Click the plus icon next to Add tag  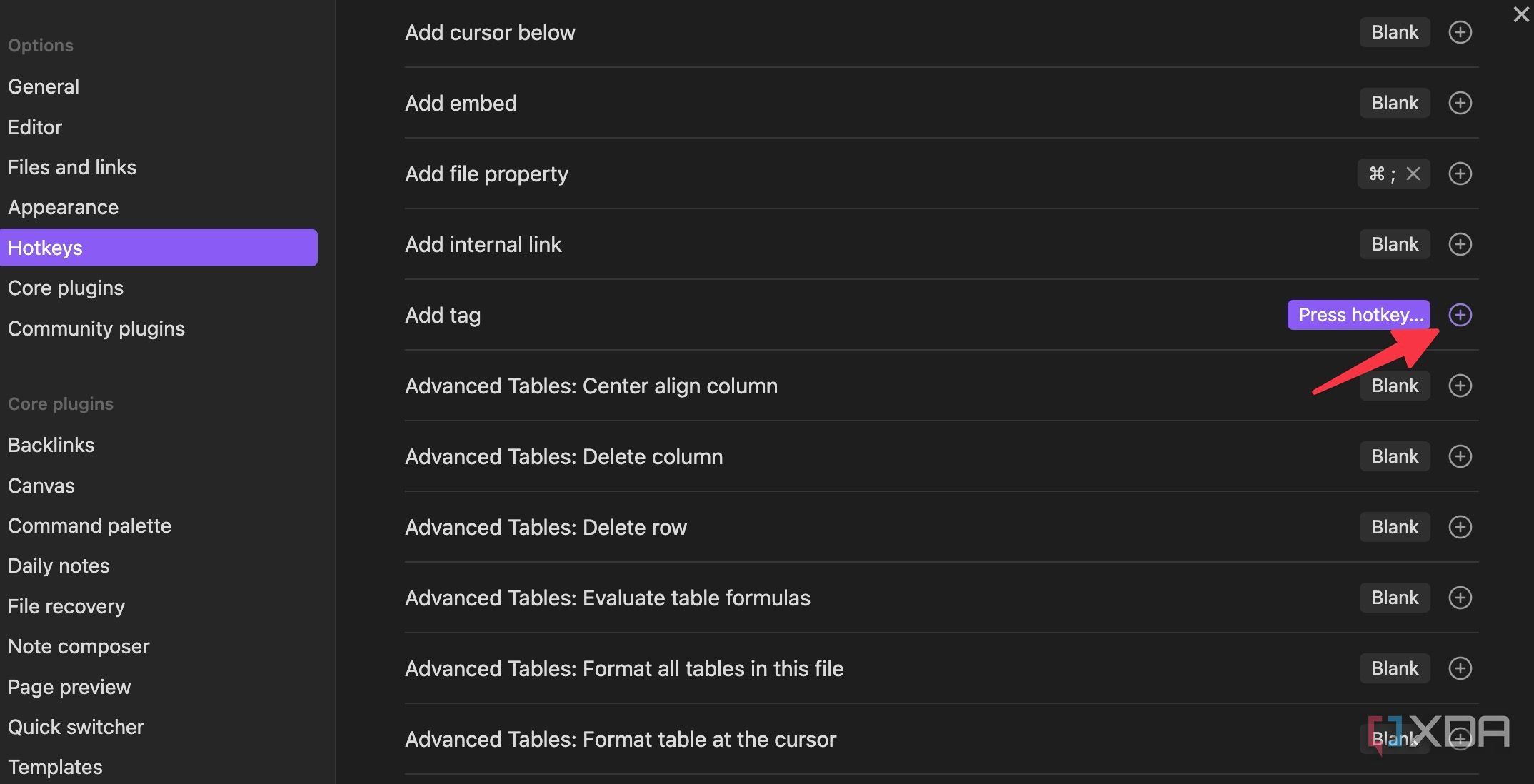click(x=1460, y=314)
